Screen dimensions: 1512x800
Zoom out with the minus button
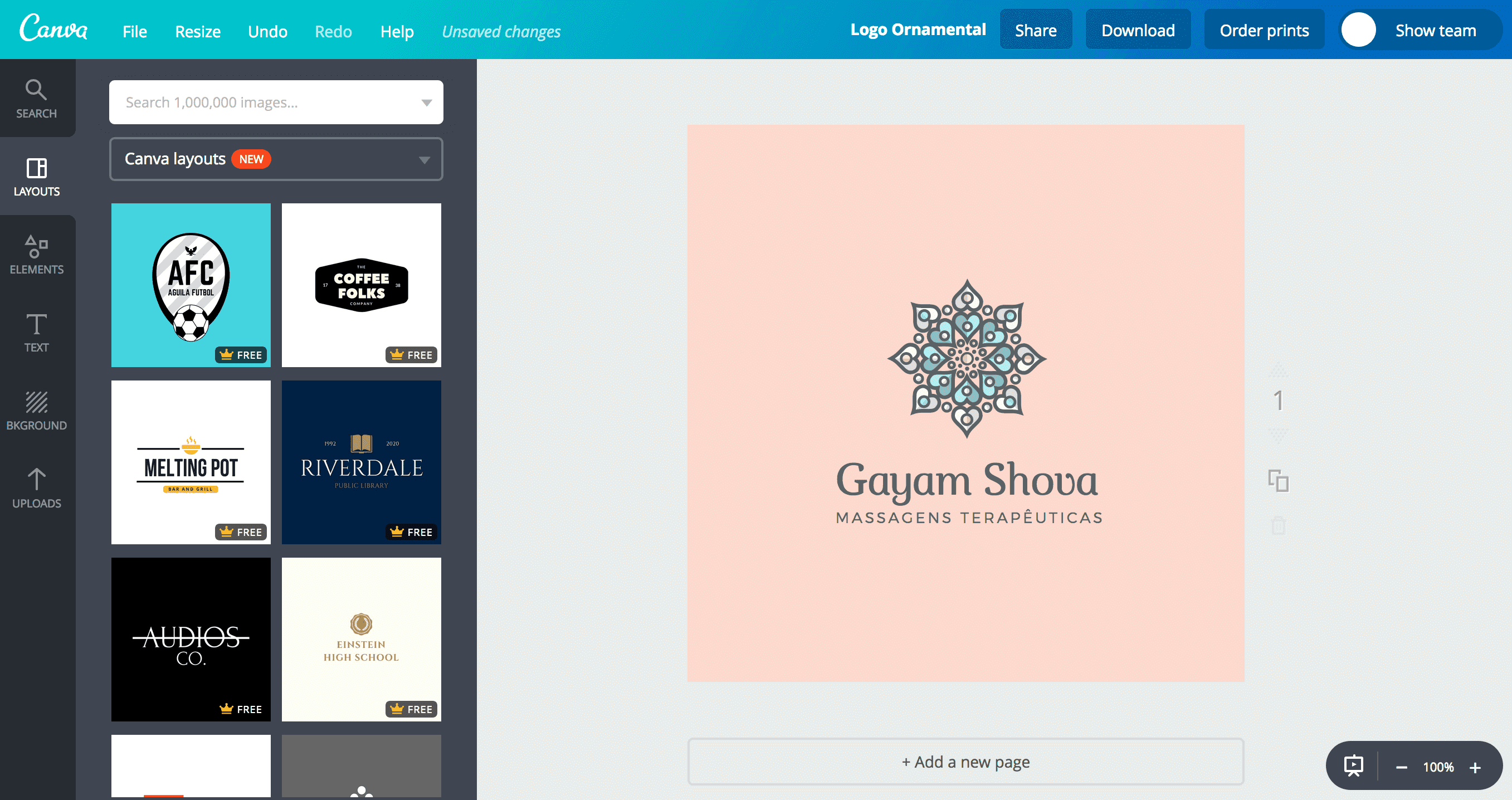click(1401, 768)
